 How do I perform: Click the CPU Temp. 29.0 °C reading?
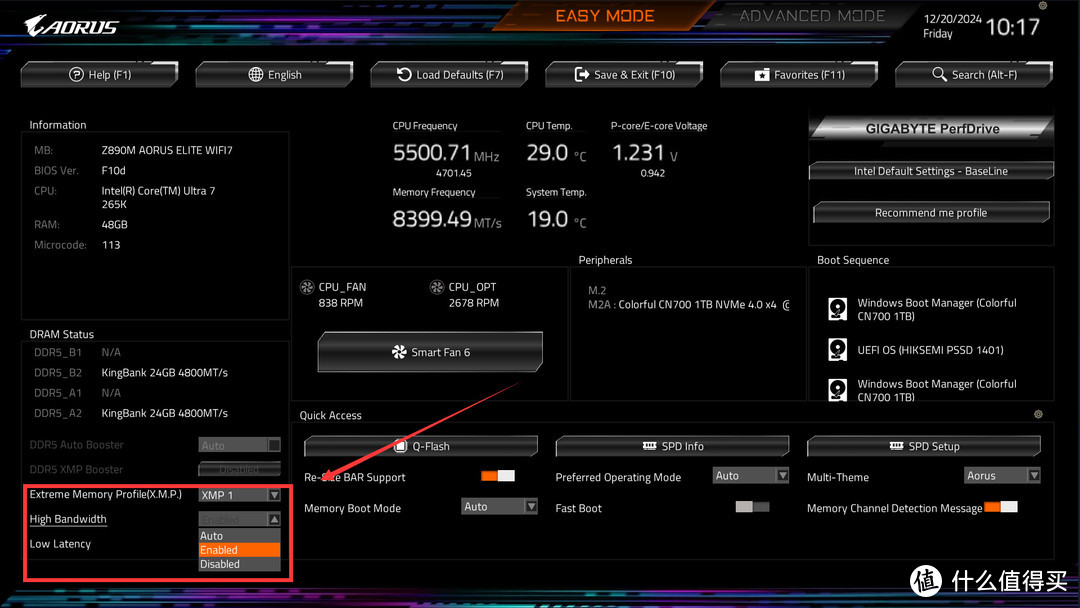[x=557, y=153]
